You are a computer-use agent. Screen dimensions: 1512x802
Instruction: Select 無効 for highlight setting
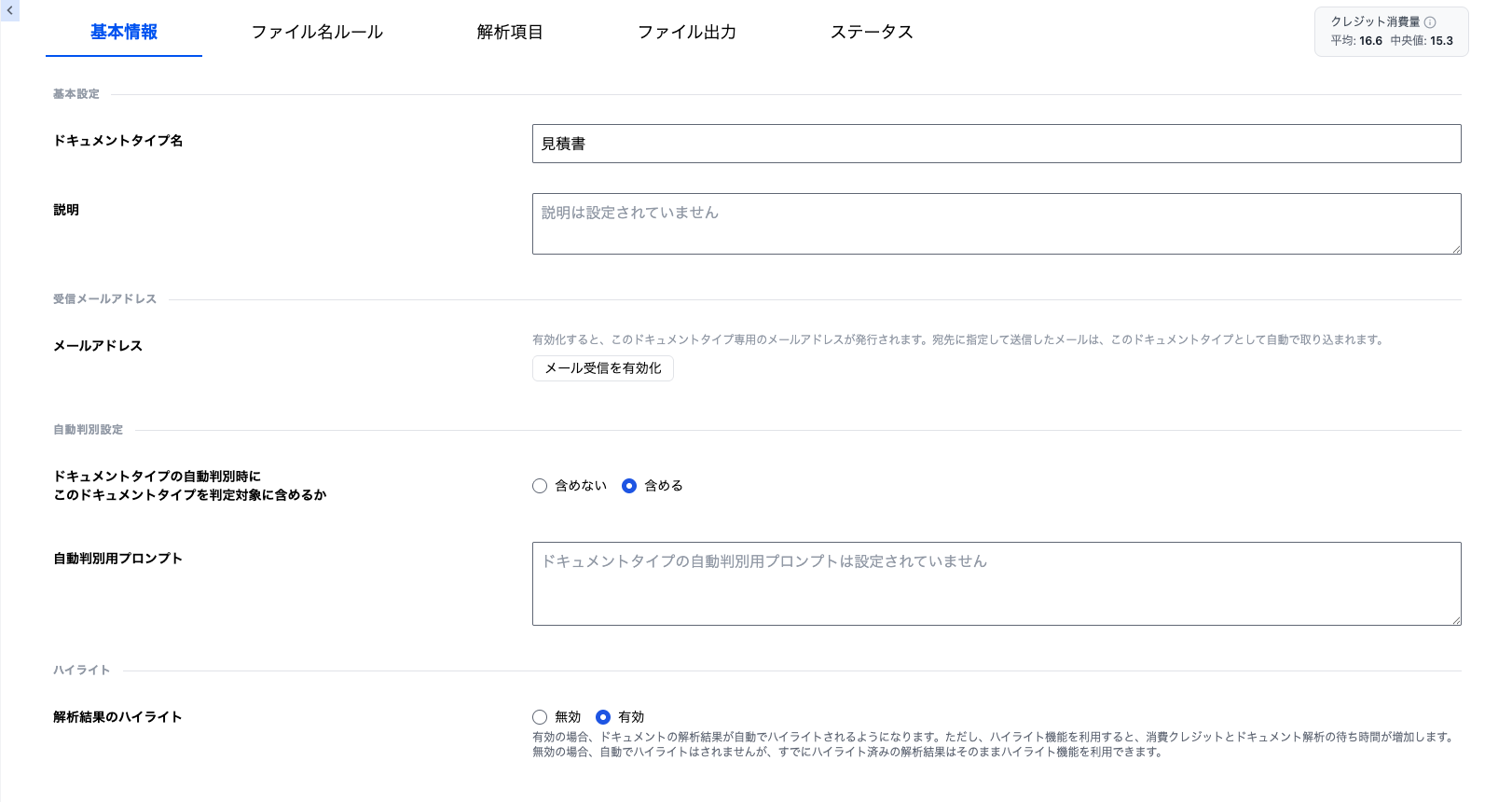[540, 717]
